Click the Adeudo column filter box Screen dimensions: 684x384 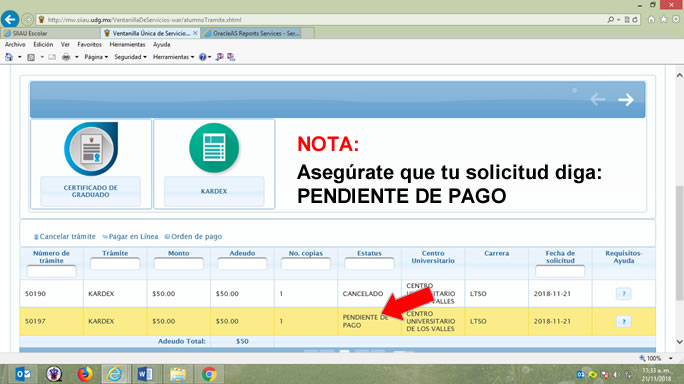242,264
